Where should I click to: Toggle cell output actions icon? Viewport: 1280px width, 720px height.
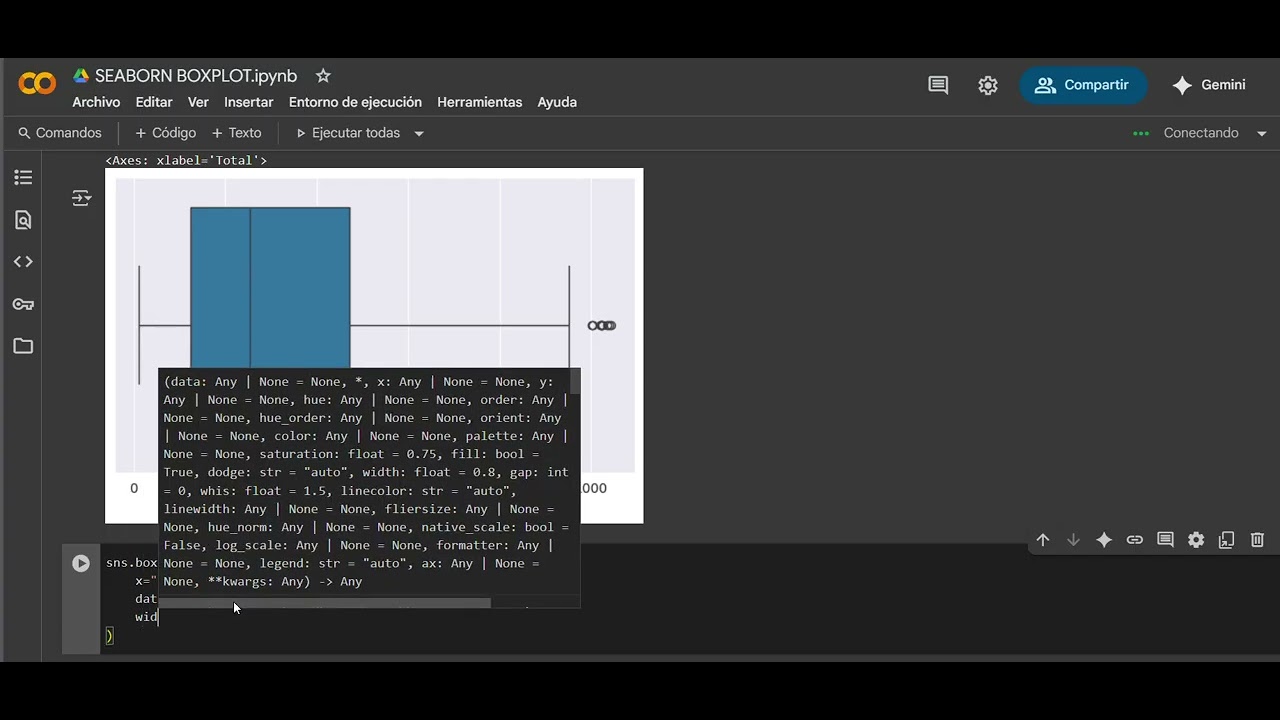click(82, 198)
